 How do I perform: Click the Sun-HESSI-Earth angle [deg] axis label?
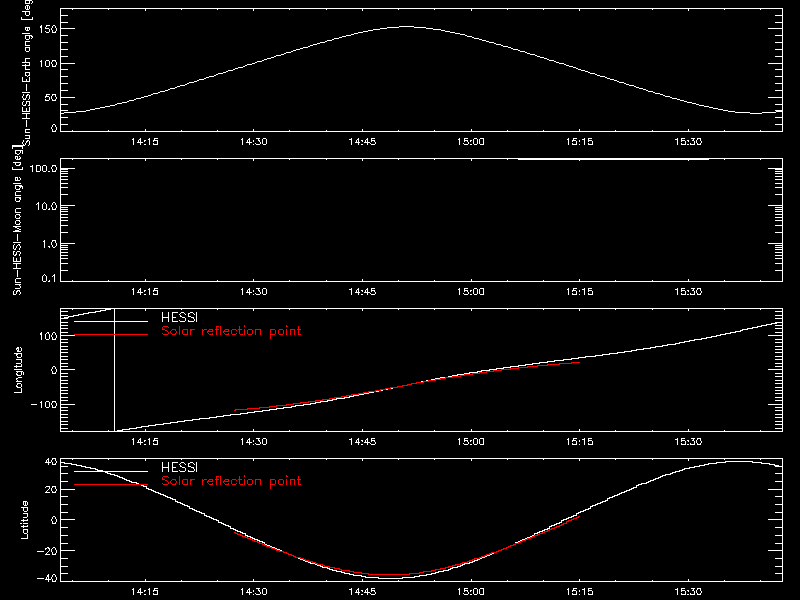[x=26, y=73]
